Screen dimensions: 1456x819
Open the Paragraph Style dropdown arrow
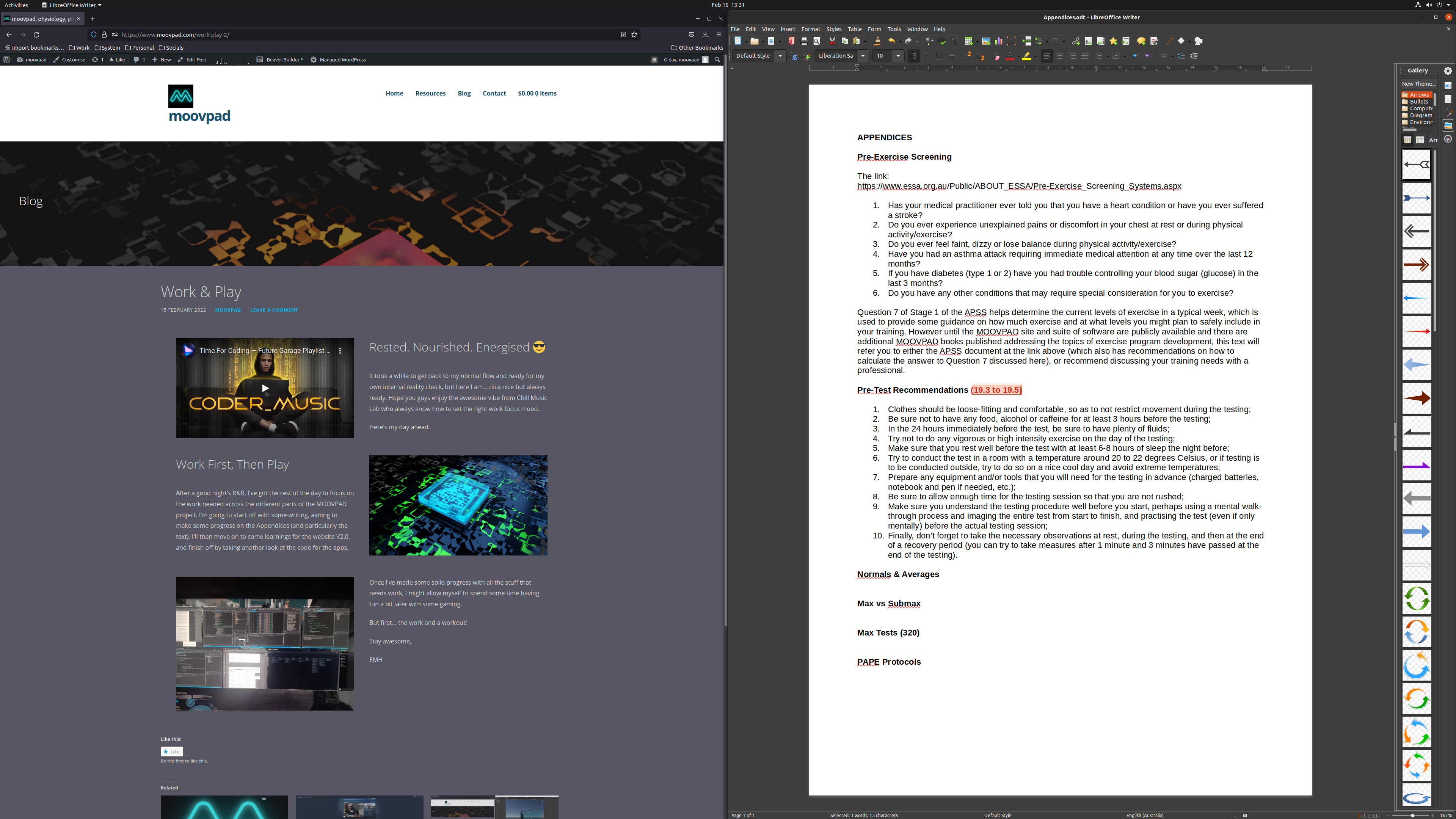point(781,56)
